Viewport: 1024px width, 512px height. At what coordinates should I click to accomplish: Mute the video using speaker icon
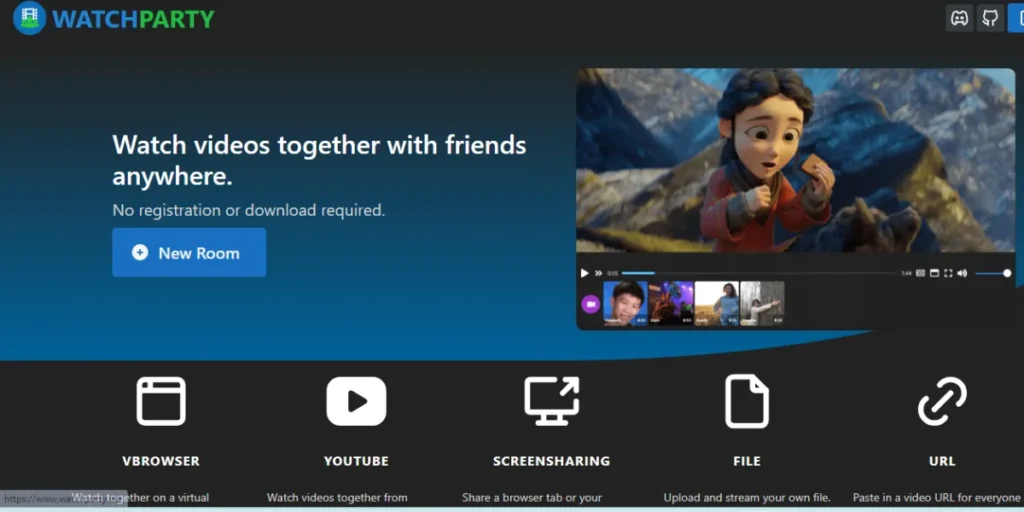pos(962,273)
